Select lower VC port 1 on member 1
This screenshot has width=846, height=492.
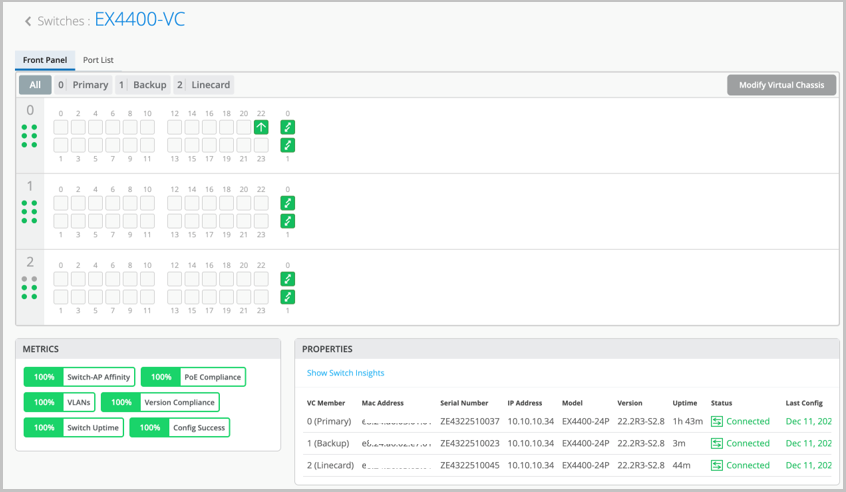(288, 221)
